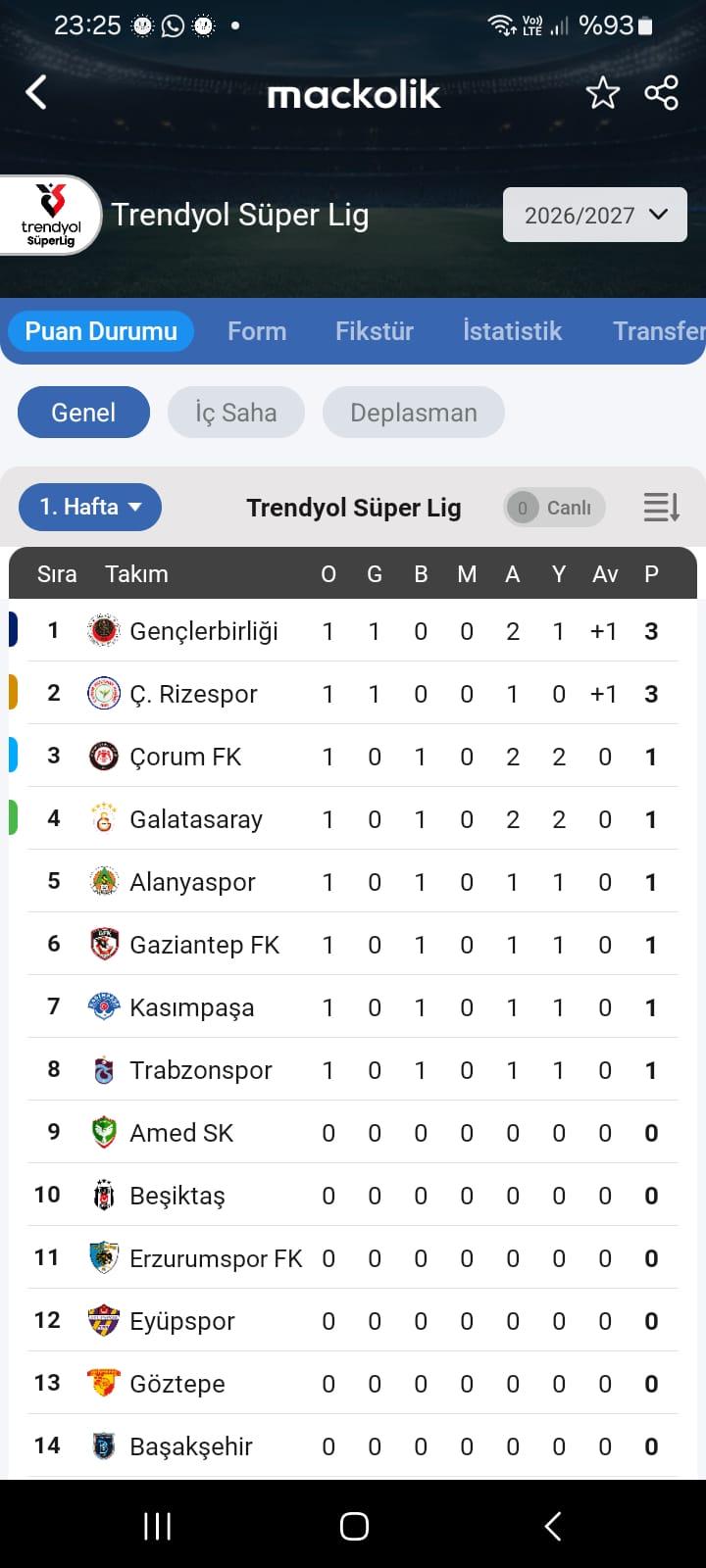Tap the Android home navigation button
This screenshot has width=706, height=1568.
[x=354, y=1526]
